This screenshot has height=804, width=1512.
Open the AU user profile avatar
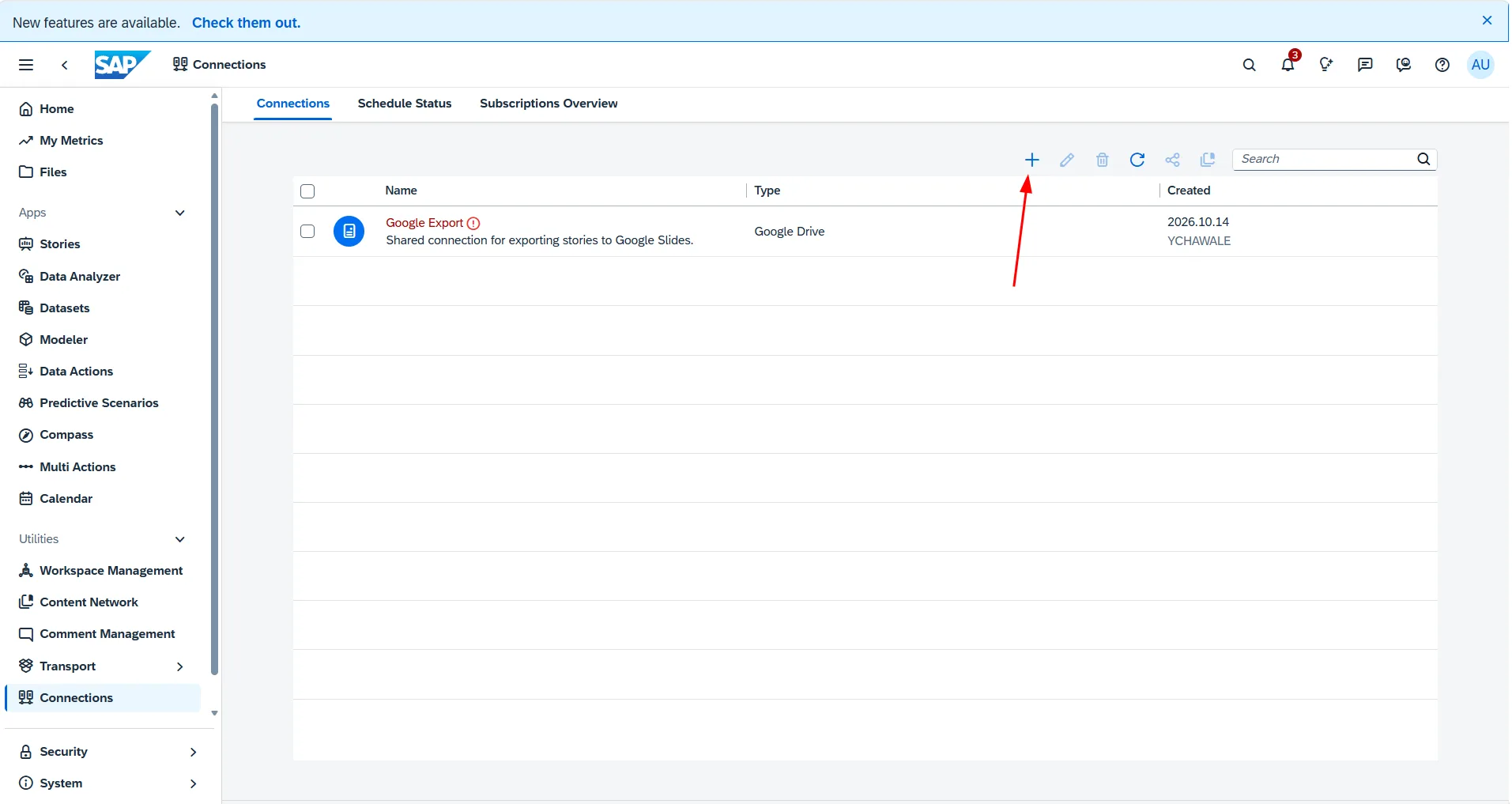coord(1480,65)
